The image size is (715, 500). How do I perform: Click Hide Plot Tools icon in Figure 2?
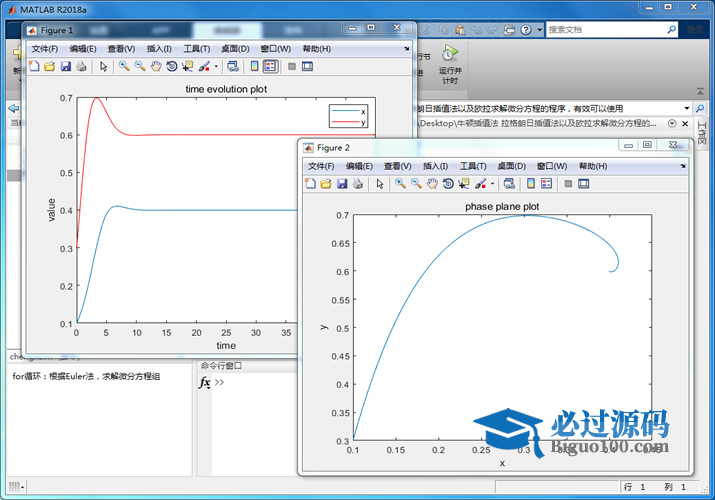point(568,184)
